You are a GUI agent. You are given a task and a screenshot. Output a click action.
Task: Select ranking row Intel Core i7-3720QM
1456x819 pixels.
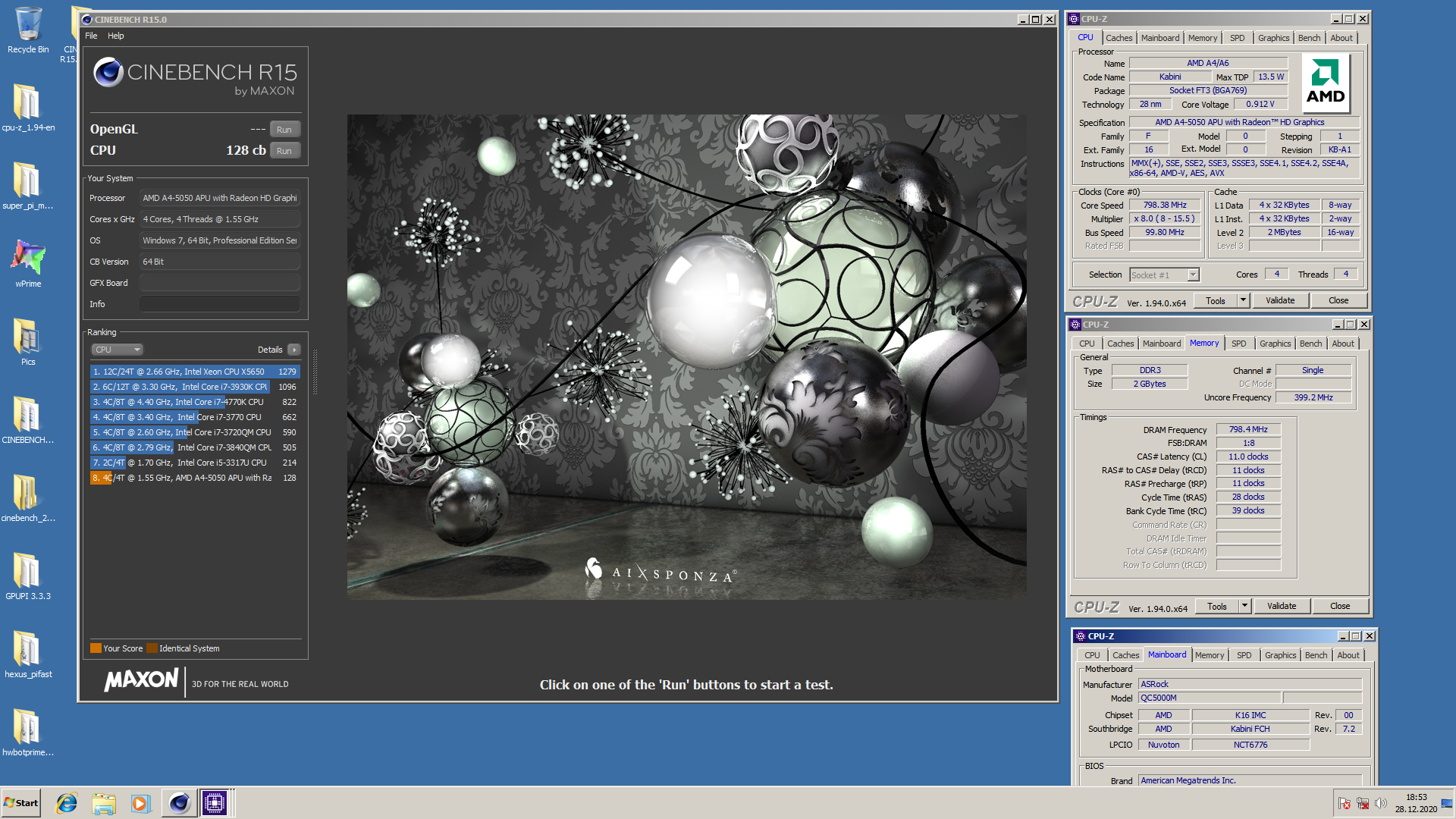pyautogui.click(x=195, y=432)
